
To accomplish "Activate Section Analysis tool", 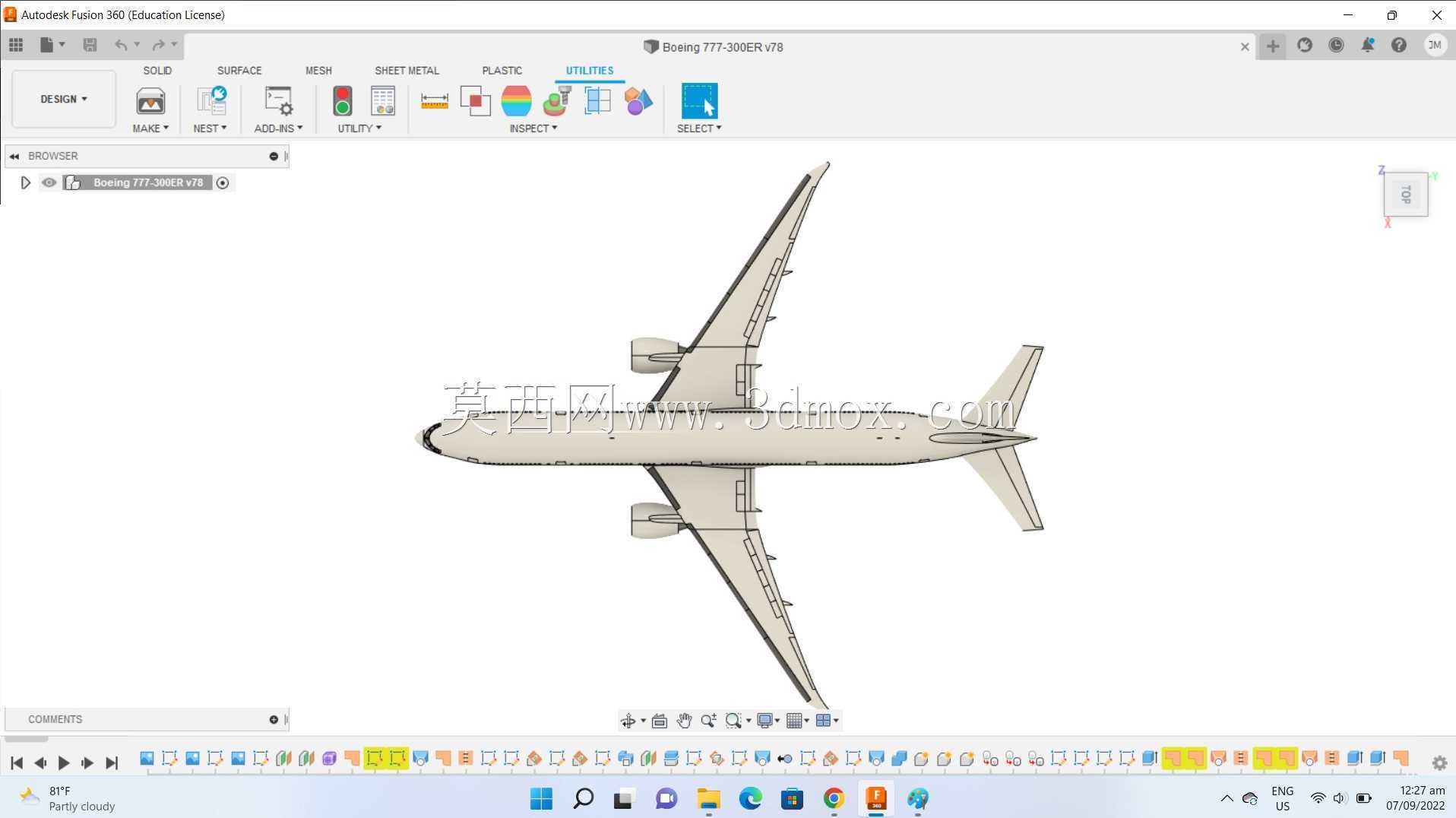I will 597,101.
